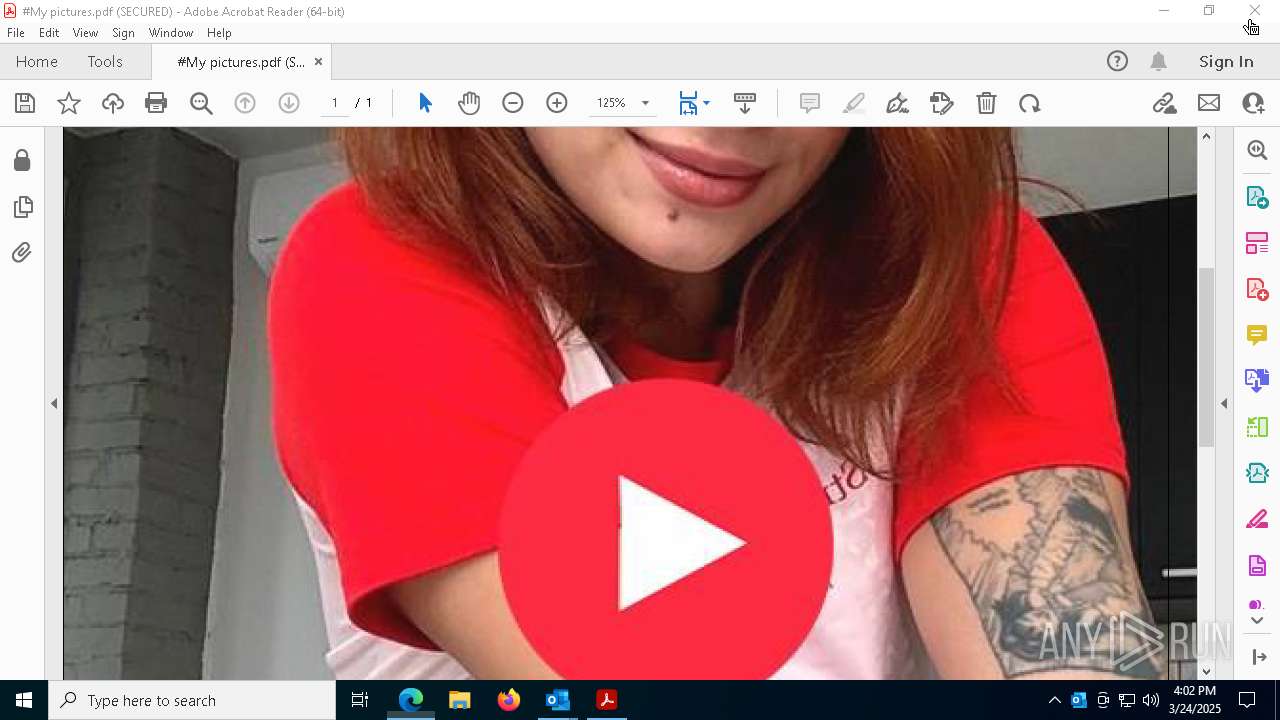Screen dimensions: 1280x720
Task: Open Outlook from taskbar
Action: (x=557, y=700)
